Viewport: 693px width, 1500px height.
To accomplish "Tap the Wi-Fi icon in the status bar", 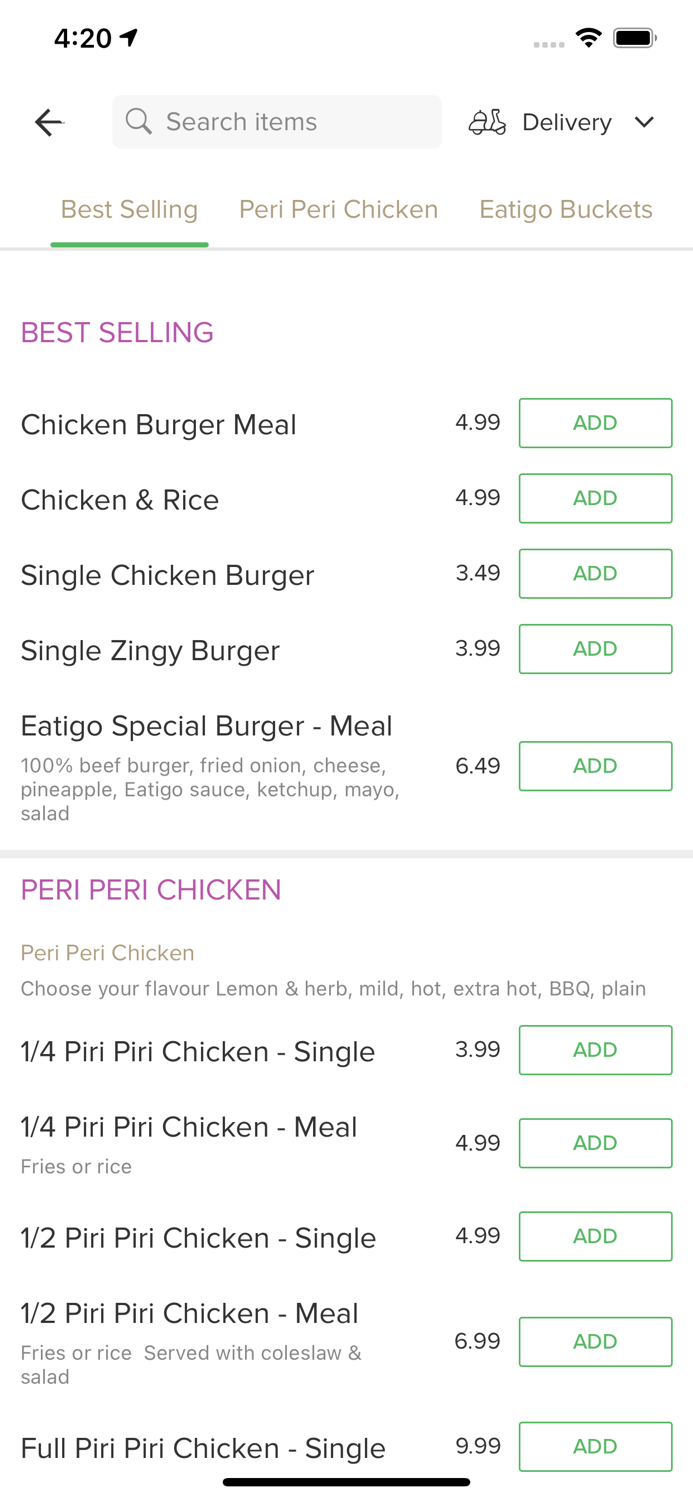I will (589, 37).
